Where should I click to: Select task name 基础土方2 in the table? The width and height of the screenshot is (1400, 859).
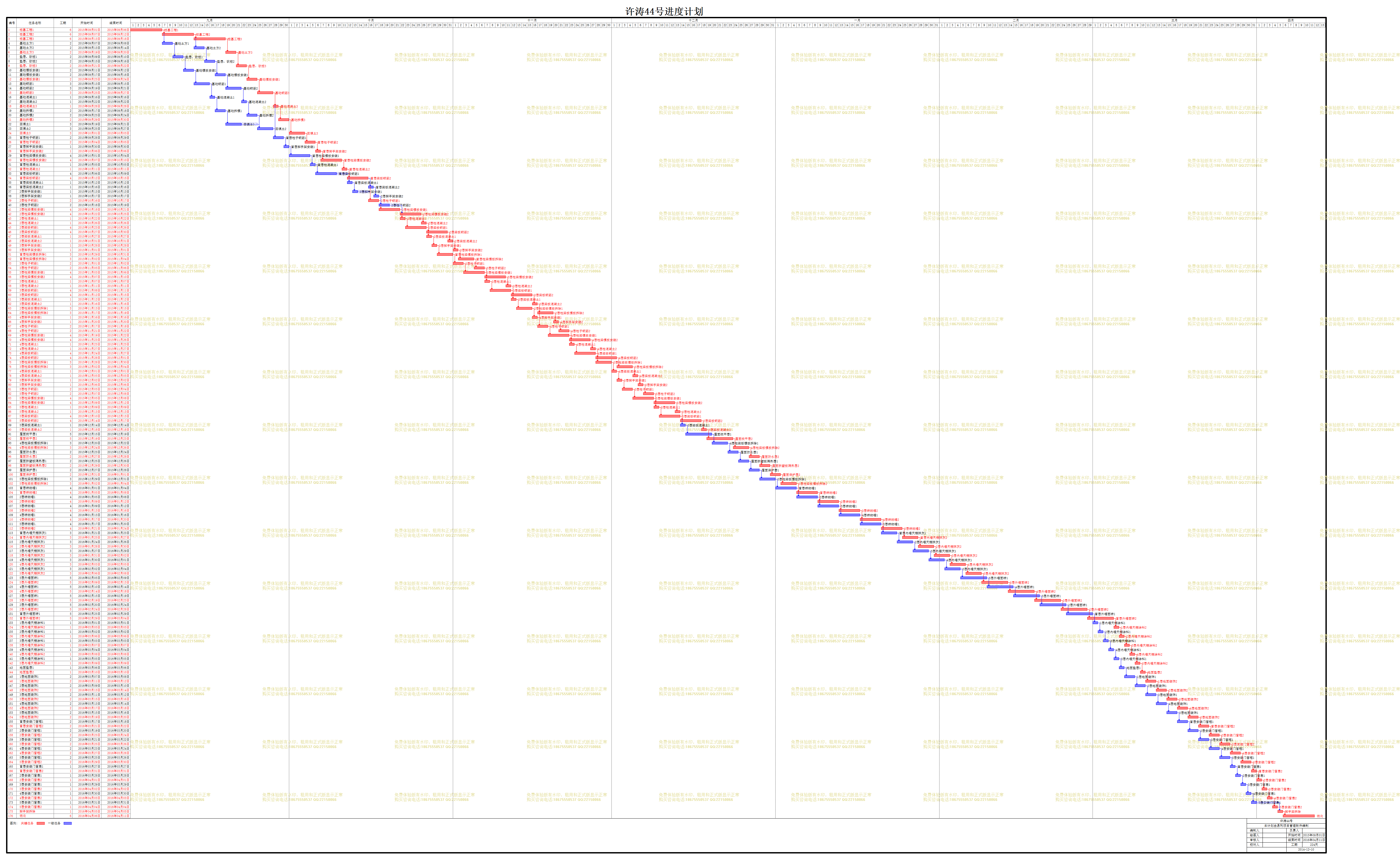click(x=27, y=48)
